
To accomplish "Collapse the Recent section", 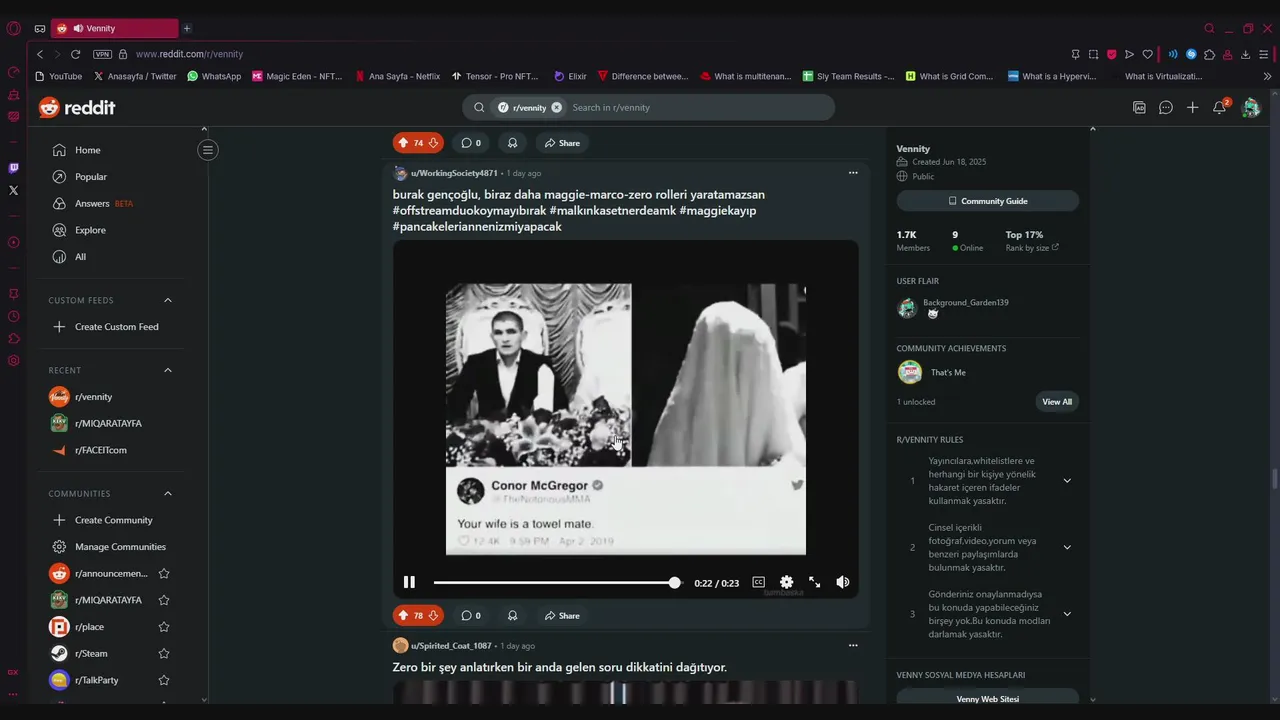I will point(168,370).
